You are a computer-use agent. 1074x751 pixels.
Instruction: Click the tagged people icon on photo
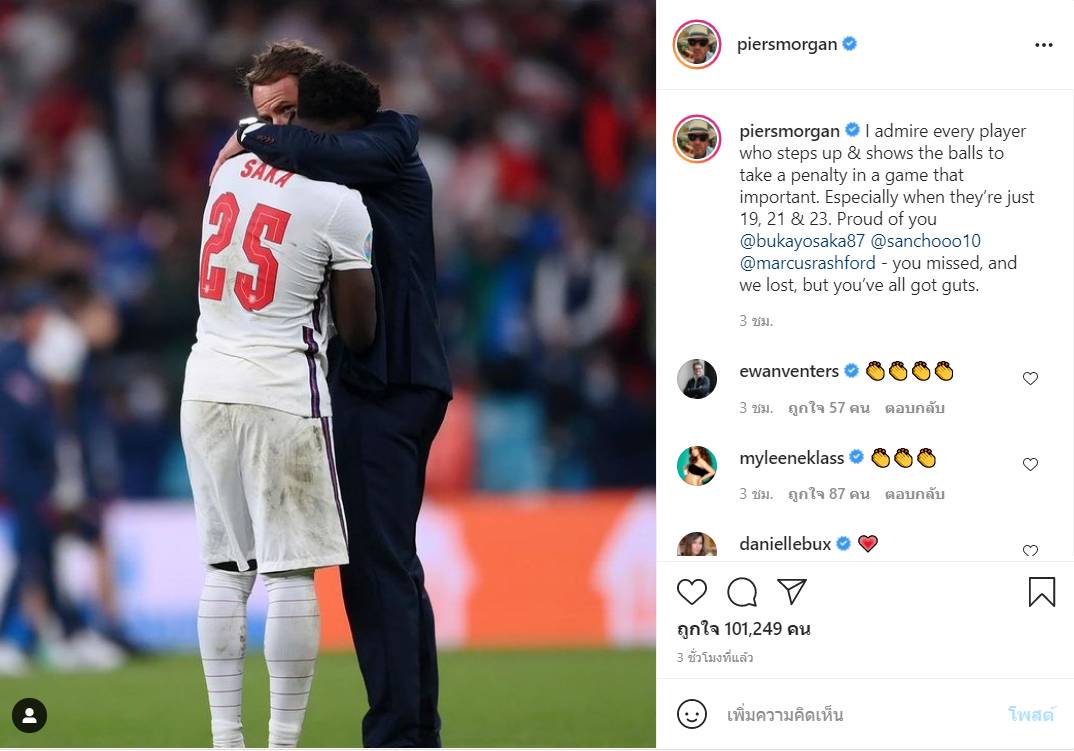click(x=29, y=715)
